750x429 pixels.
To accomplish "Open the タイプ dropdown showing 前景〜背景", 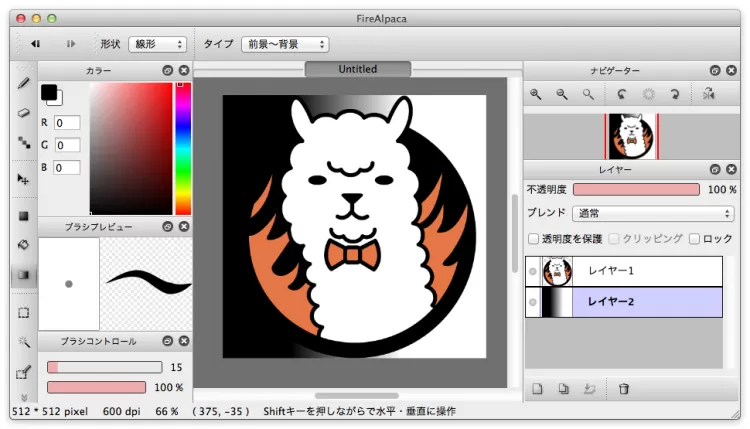I will tap(285, 44).
